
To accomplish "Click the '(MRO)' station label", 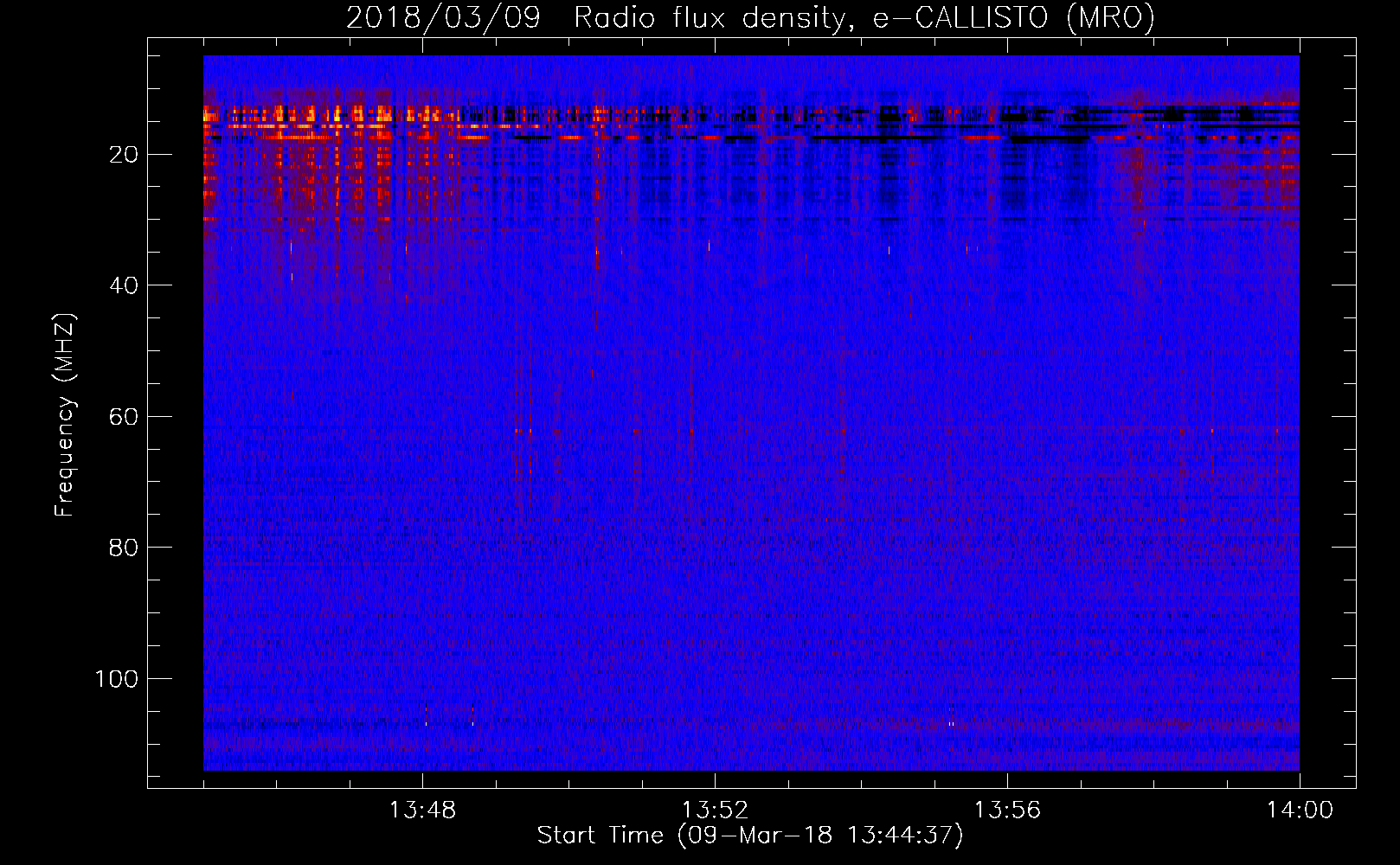I will 1111,17.
